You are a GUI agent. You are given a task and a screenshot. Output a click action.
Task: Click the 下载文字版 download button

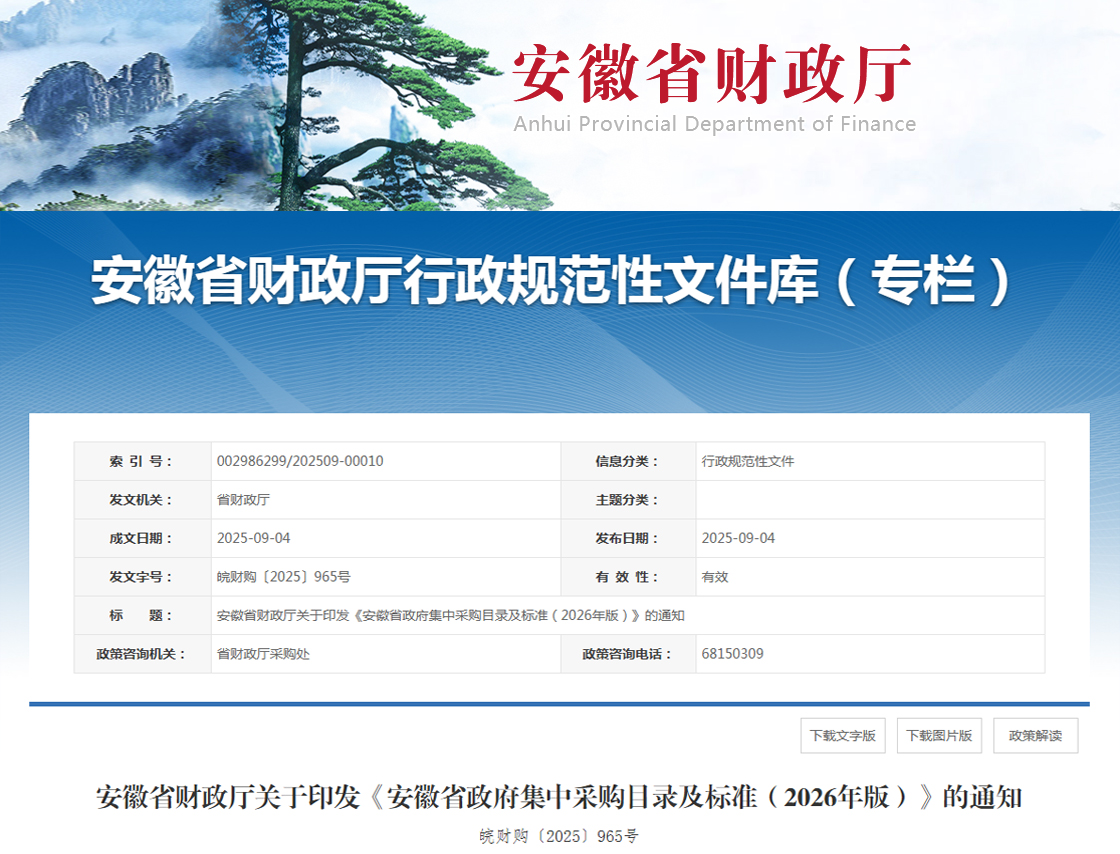[845, 735]
